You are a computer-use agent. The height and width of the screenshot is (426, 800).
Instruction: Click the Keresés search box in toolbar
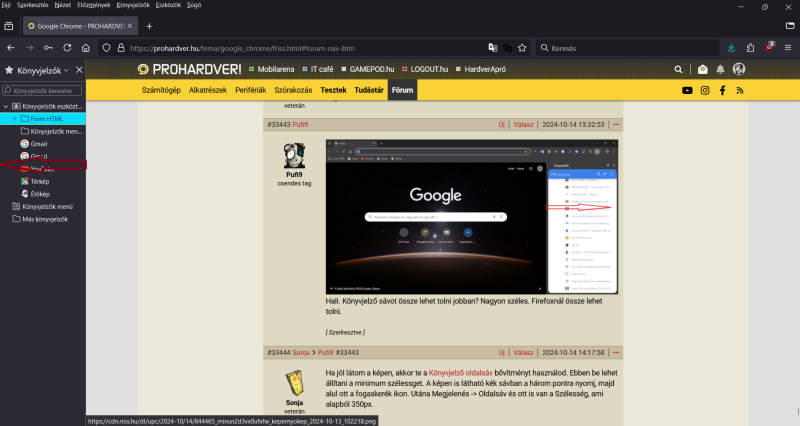click(x=628, y=48)
